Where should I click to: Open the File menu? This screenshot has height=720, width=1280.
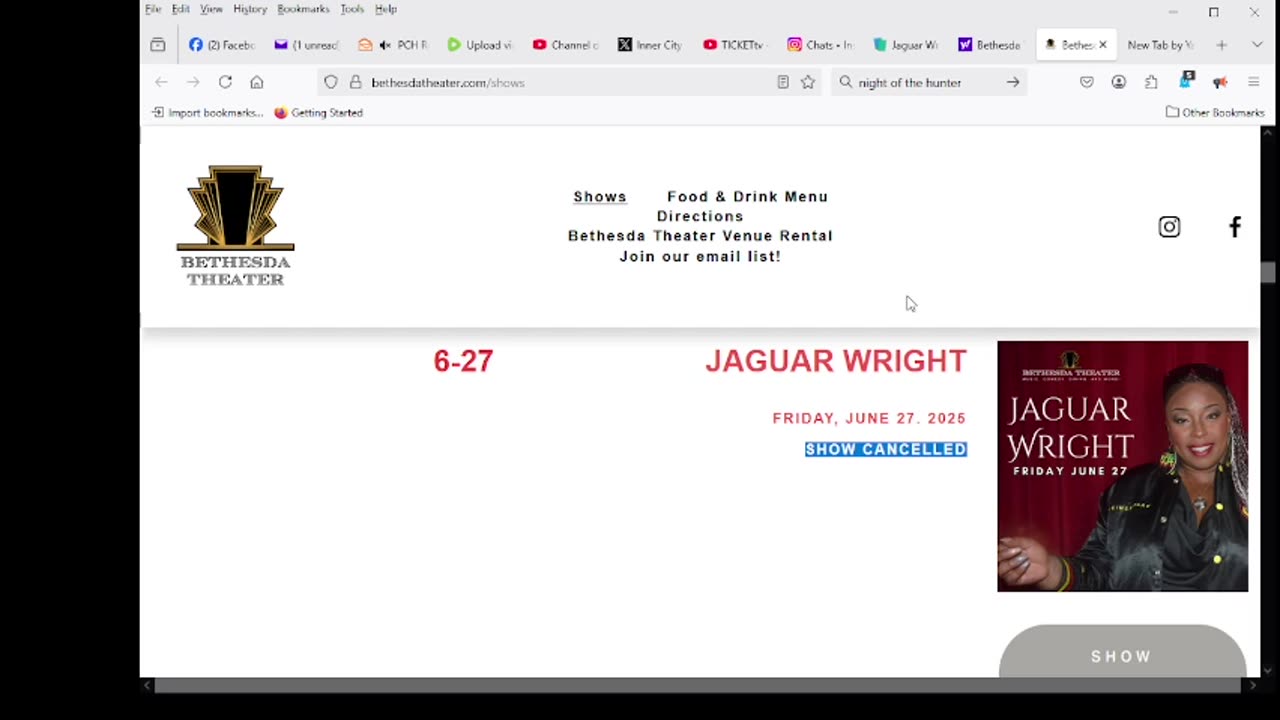153,9
